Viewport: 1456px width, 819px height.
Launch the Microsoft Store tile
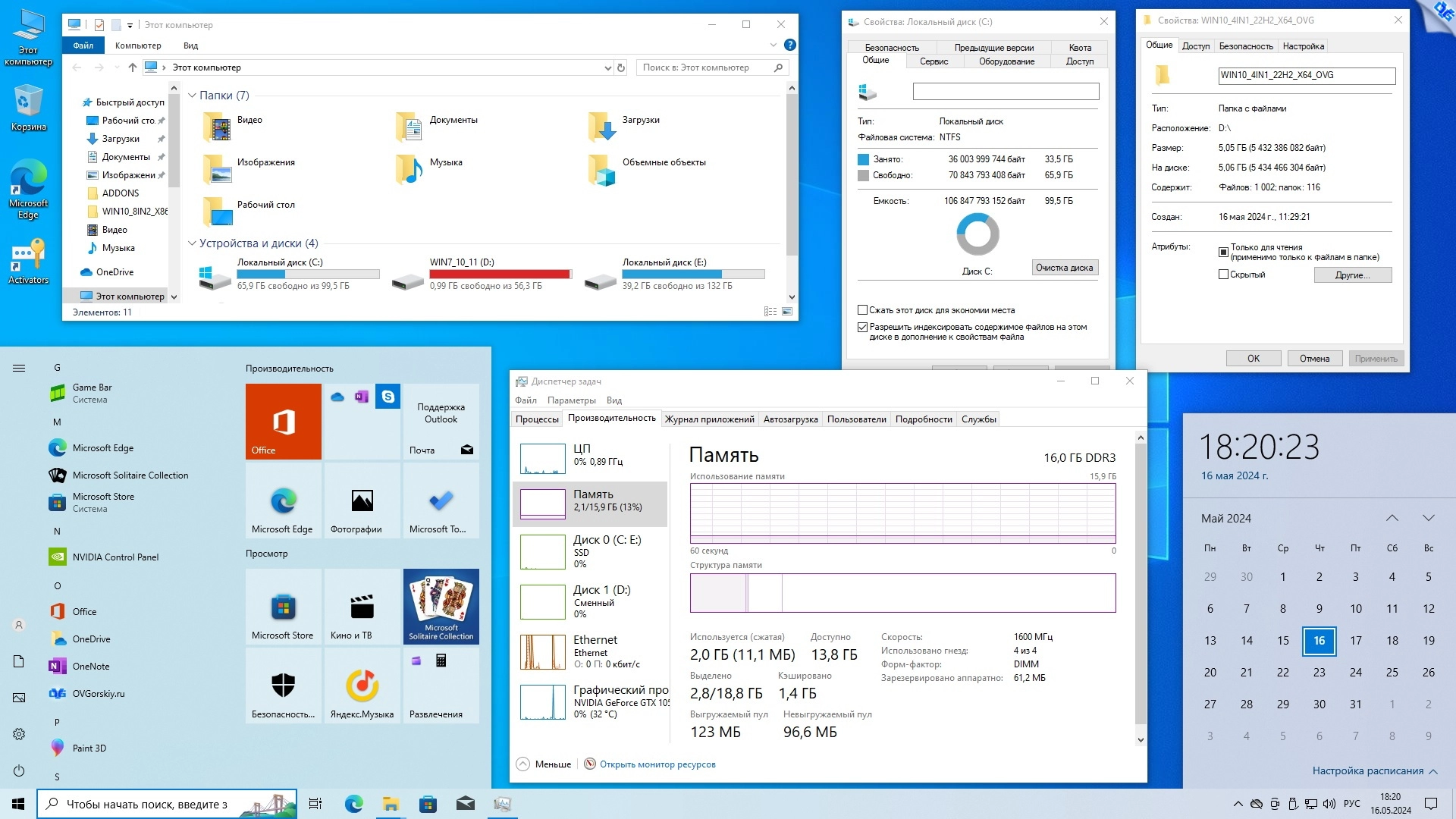(x=283, y=607)
